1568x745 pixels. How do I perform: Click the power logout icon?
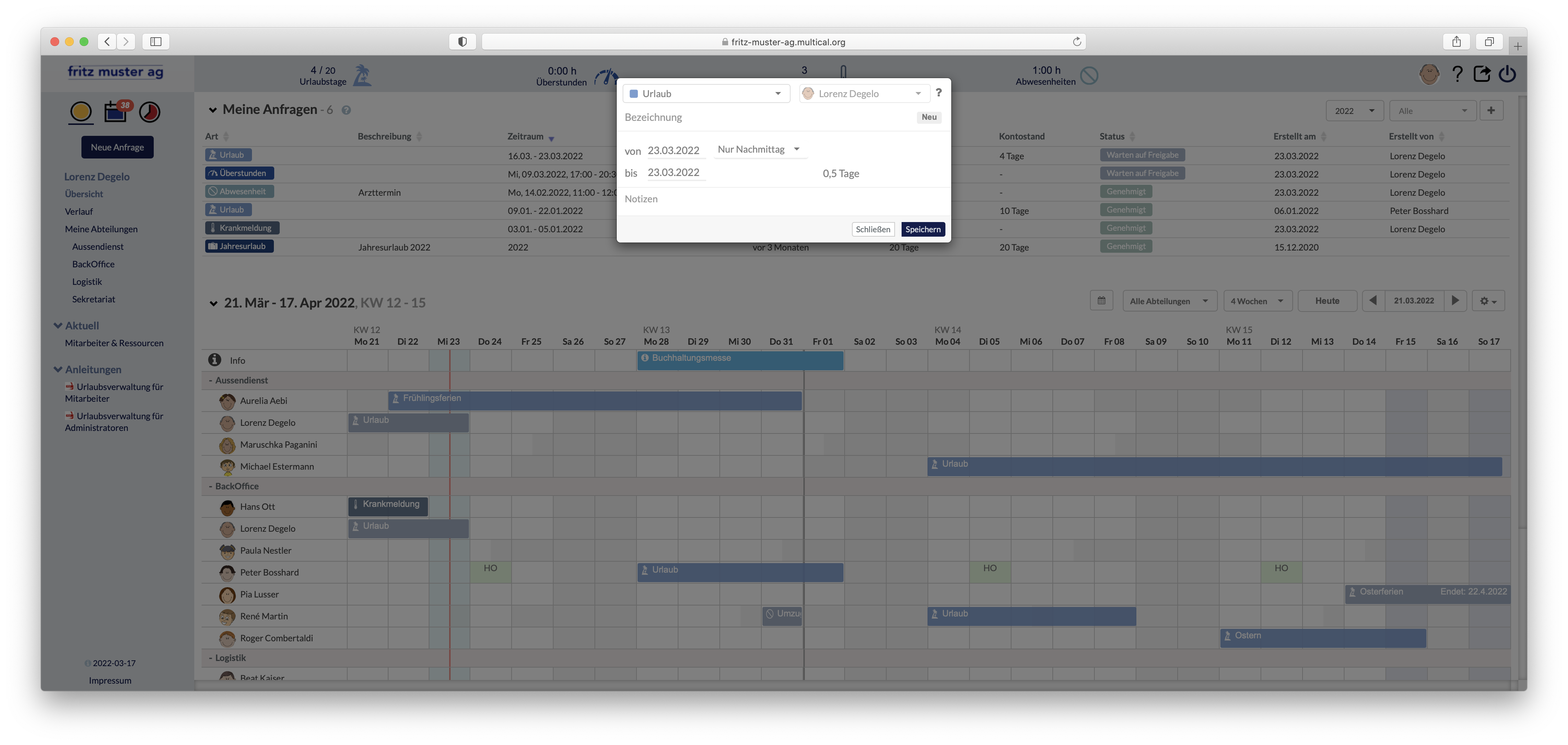click(x=1507, y=74)
